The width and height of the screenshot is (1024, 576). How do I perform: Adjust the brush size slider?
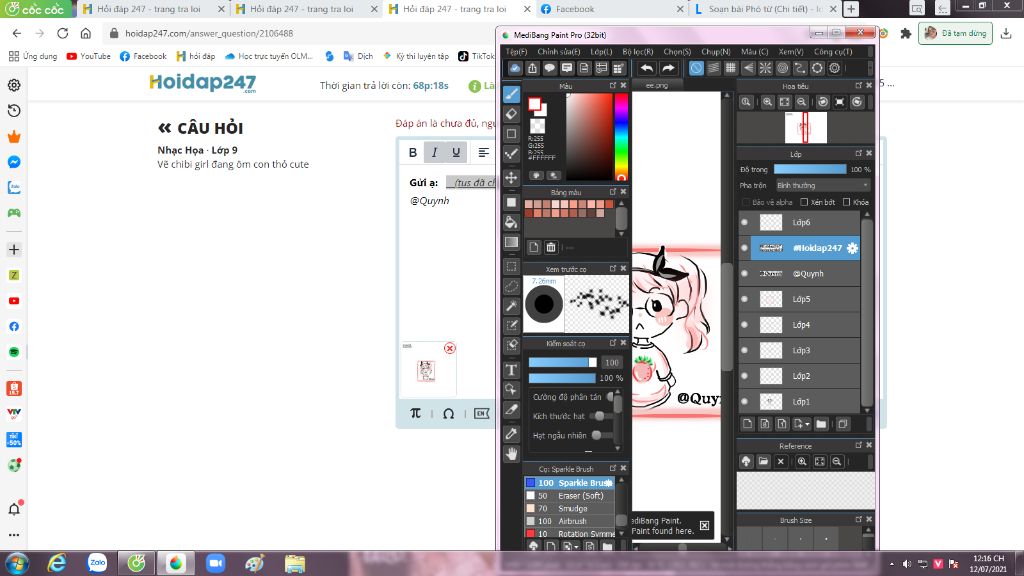point(562,362)
